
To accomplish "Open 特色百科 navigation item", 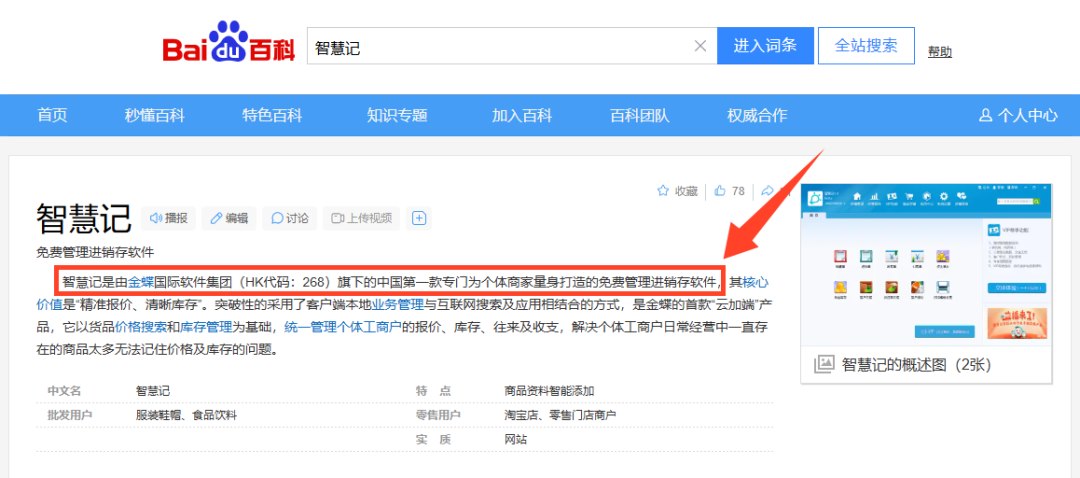I will tap(272, 115).
